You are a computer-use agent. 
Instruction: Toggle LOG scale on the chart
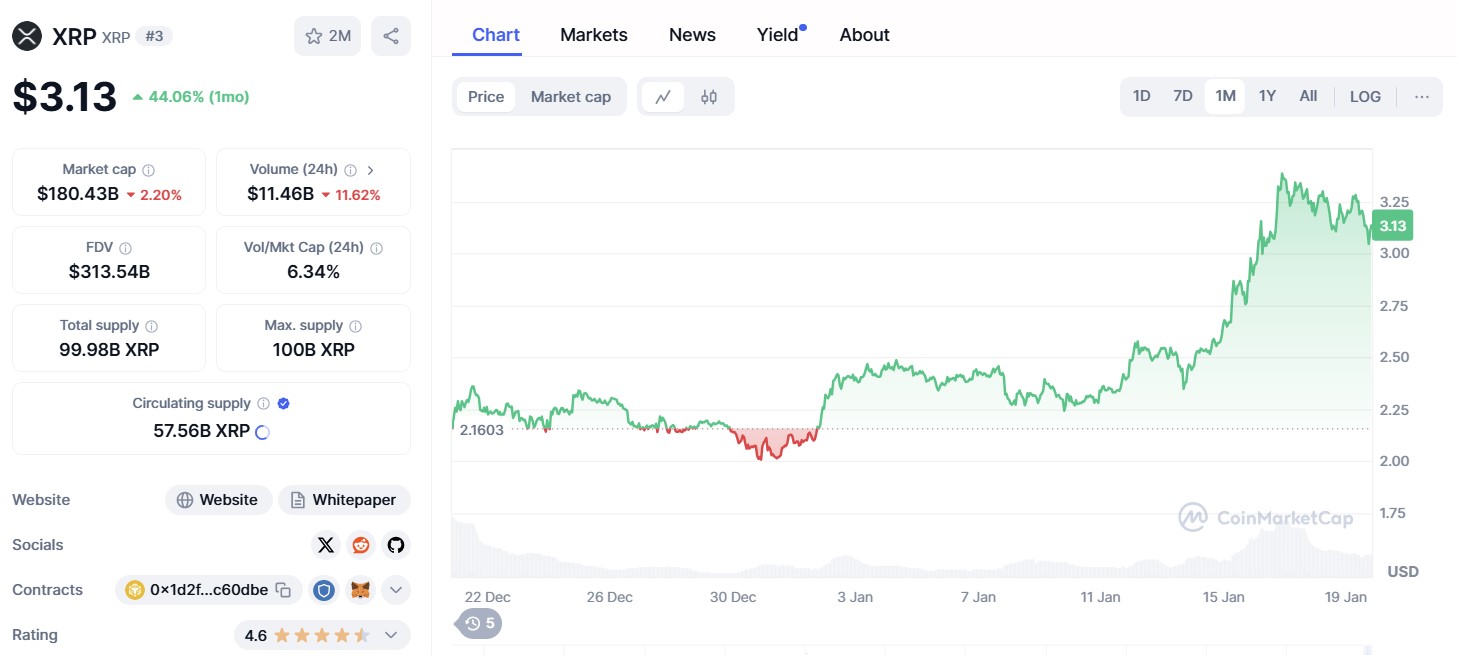coord(1365,97)
